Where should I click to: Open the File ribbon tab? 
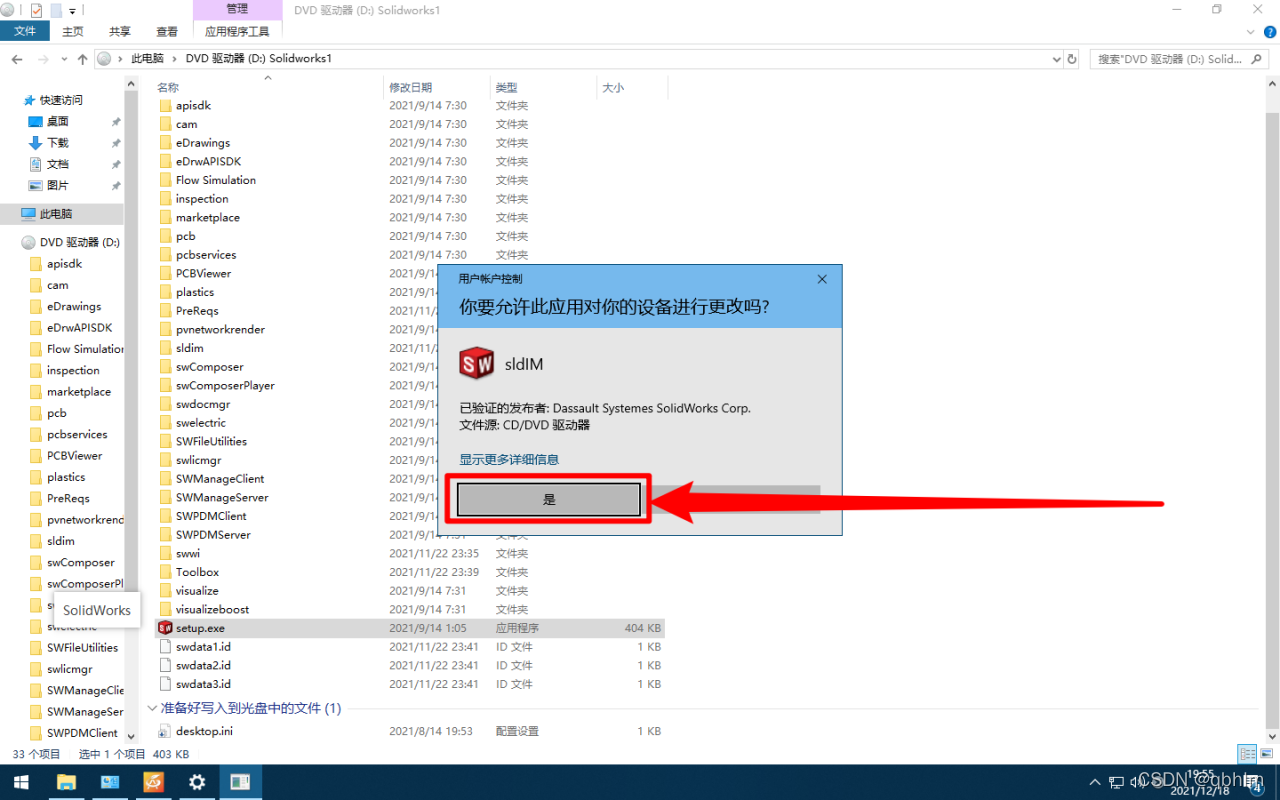coord(25,31)
